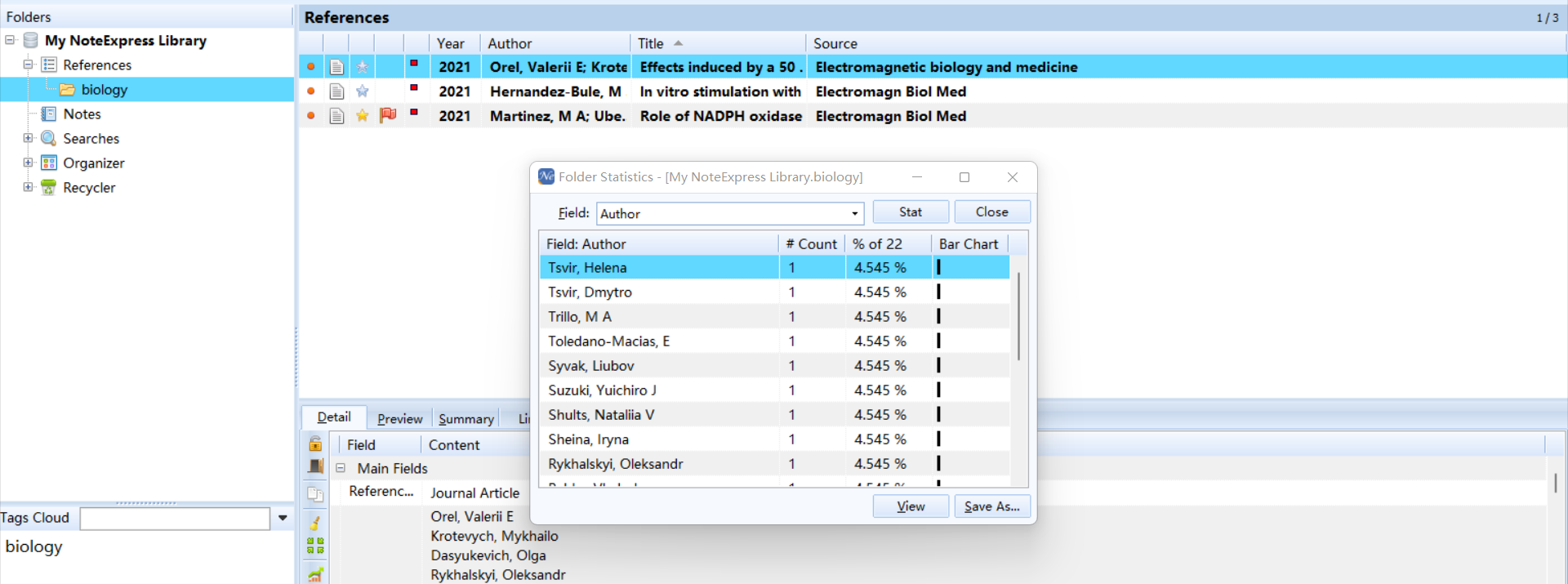
Task: Click the References folder icon in tree
Action: point(49,65)
